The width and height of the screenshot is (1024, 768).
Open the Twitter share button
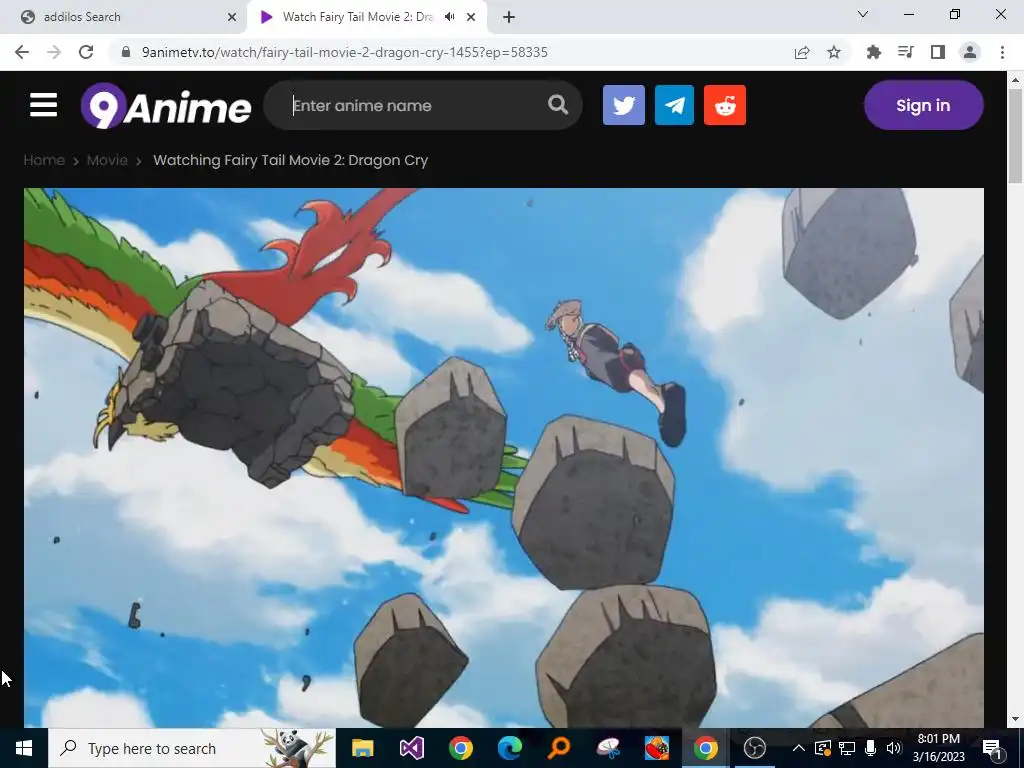(x=624, y=105)
